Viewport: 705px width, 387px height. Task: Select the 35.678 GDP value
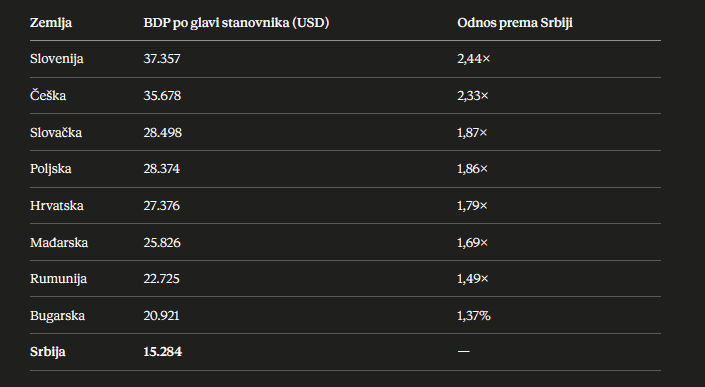pos(162,96)
